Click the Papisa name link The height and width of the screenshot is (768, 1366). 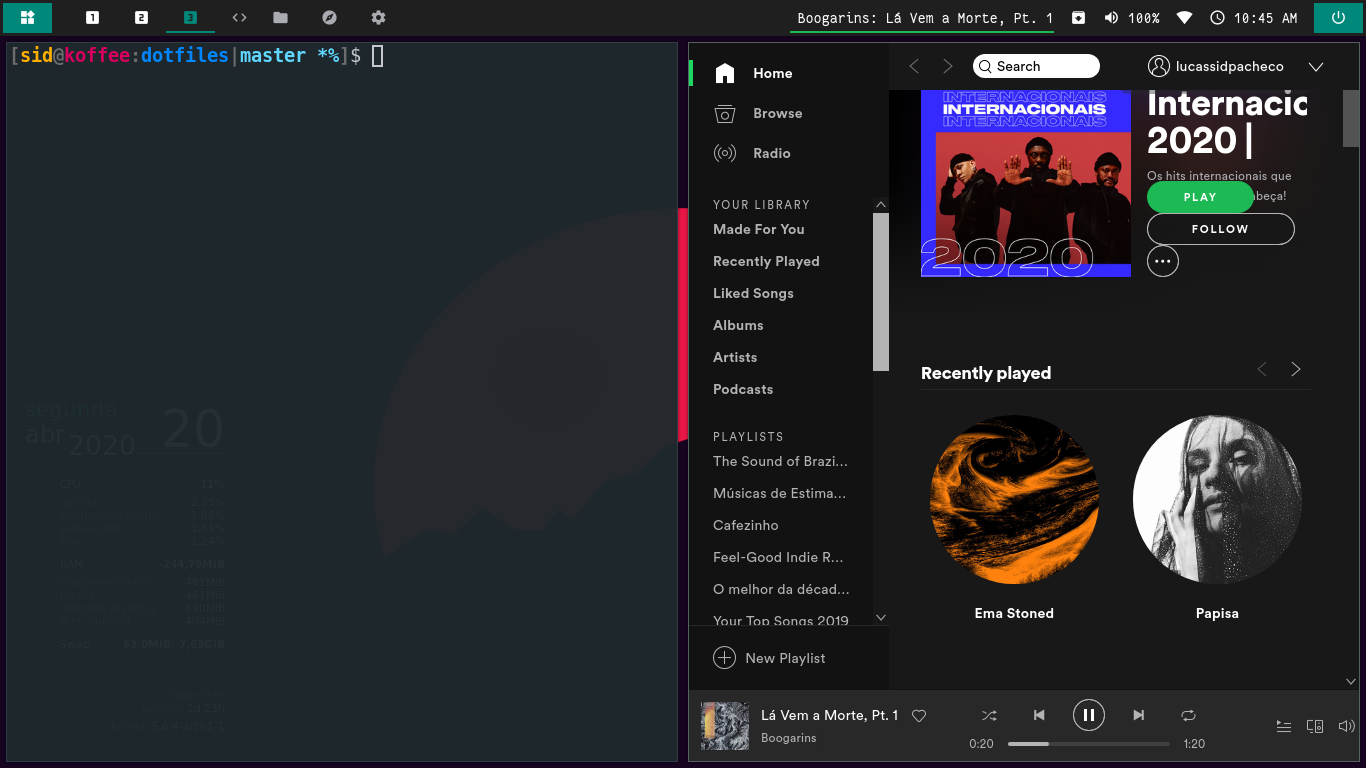click(1217, 613)
